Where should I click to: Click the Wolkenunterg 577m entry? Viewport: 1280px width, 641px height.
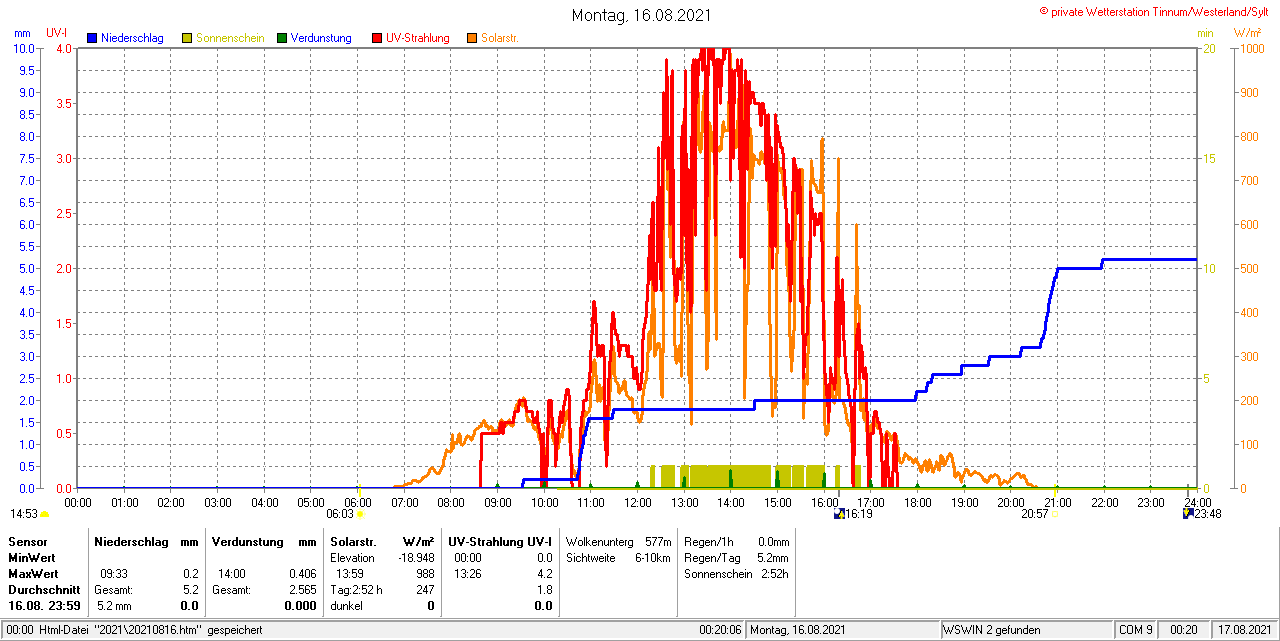[x=618, y=542]
